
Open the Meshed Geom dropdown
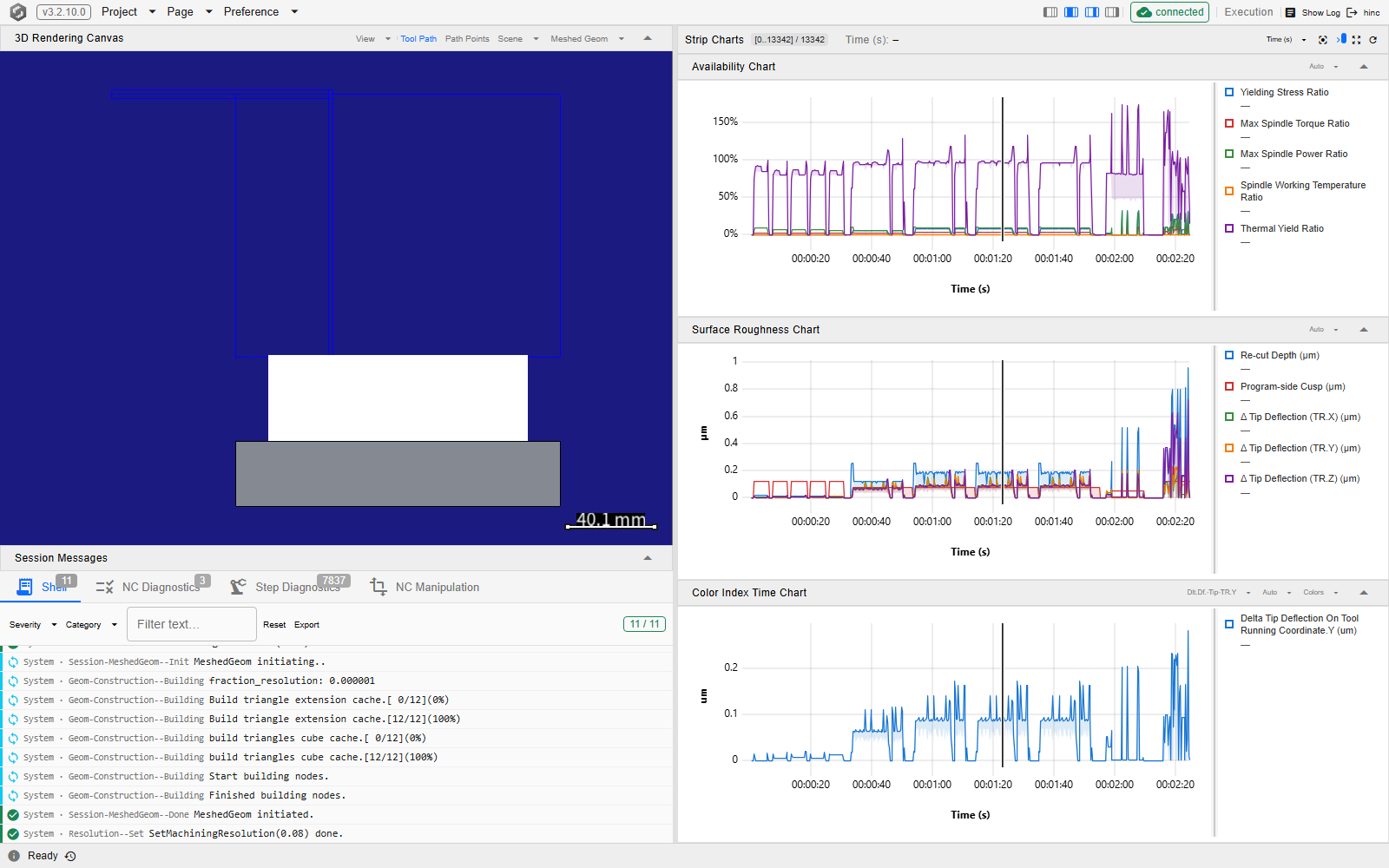pos(587,39)
